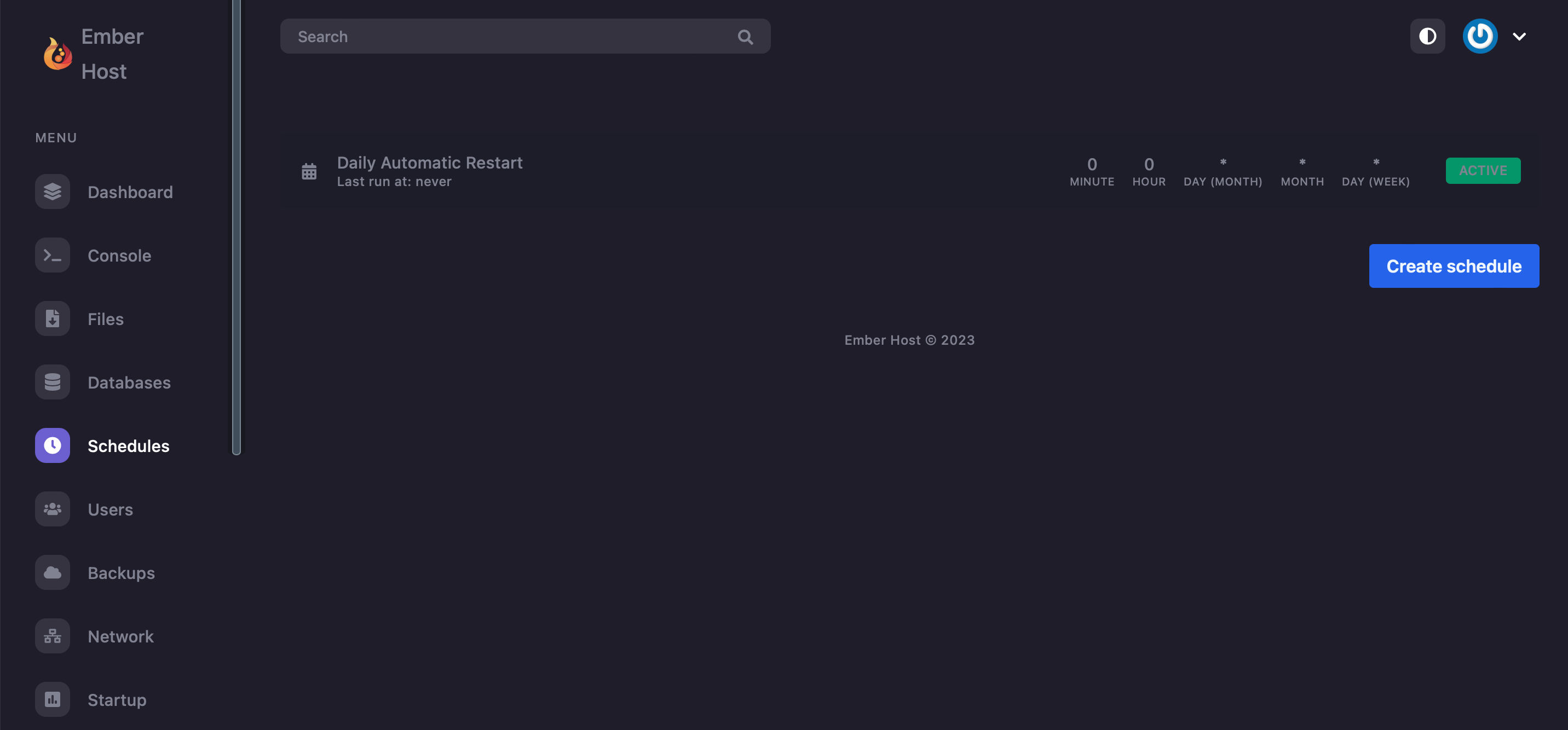Click the Dashboard layers icon
Screen dimensions: 1568x730
(x=53, y=192)
